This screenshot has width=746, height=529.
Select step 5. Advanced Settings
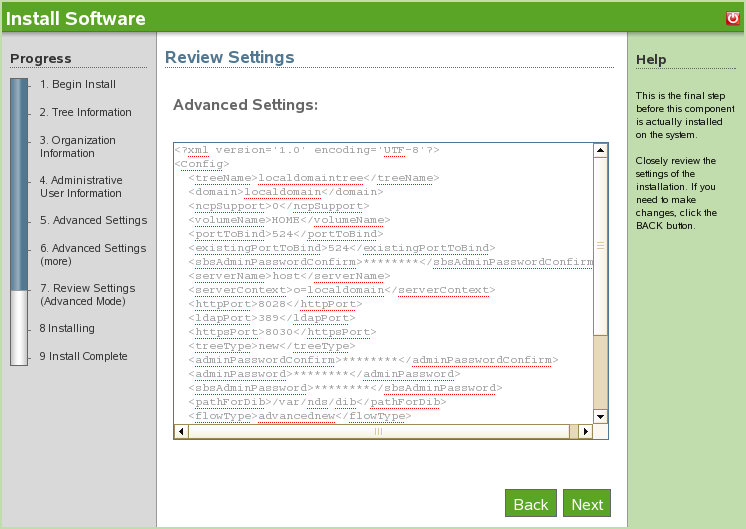click(93, 220)
